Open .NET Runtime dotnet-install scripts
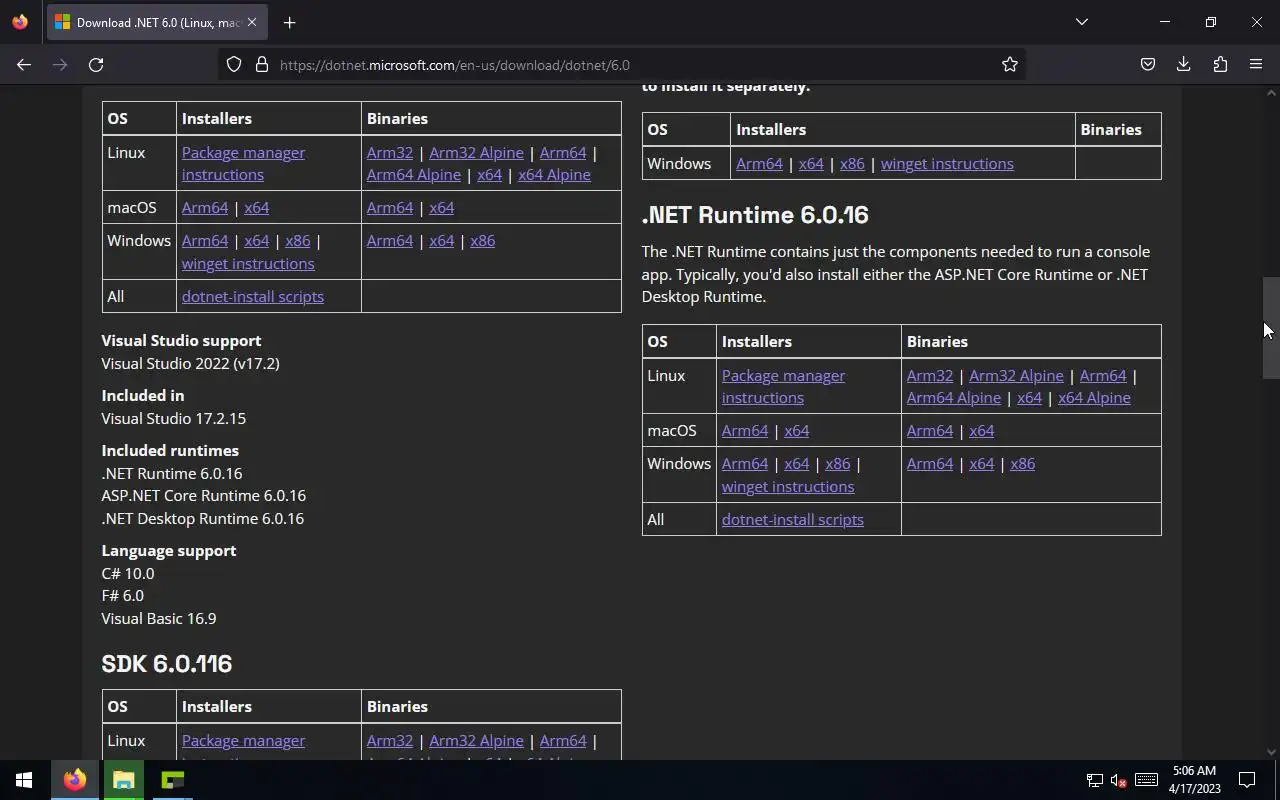This screenshot has width=1280, height=800. tap(793, 519)
